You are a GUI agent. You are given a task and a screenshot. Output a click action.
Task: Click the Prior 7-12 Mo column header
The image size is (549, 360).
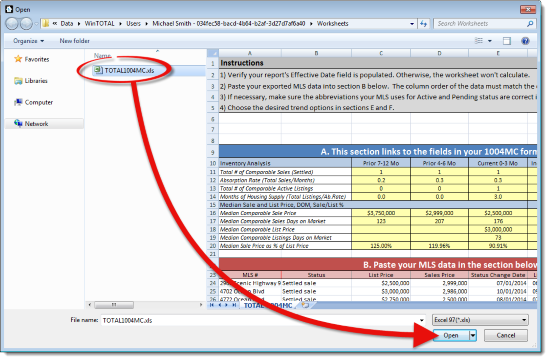pyautogui.click(x=381, y=163)
